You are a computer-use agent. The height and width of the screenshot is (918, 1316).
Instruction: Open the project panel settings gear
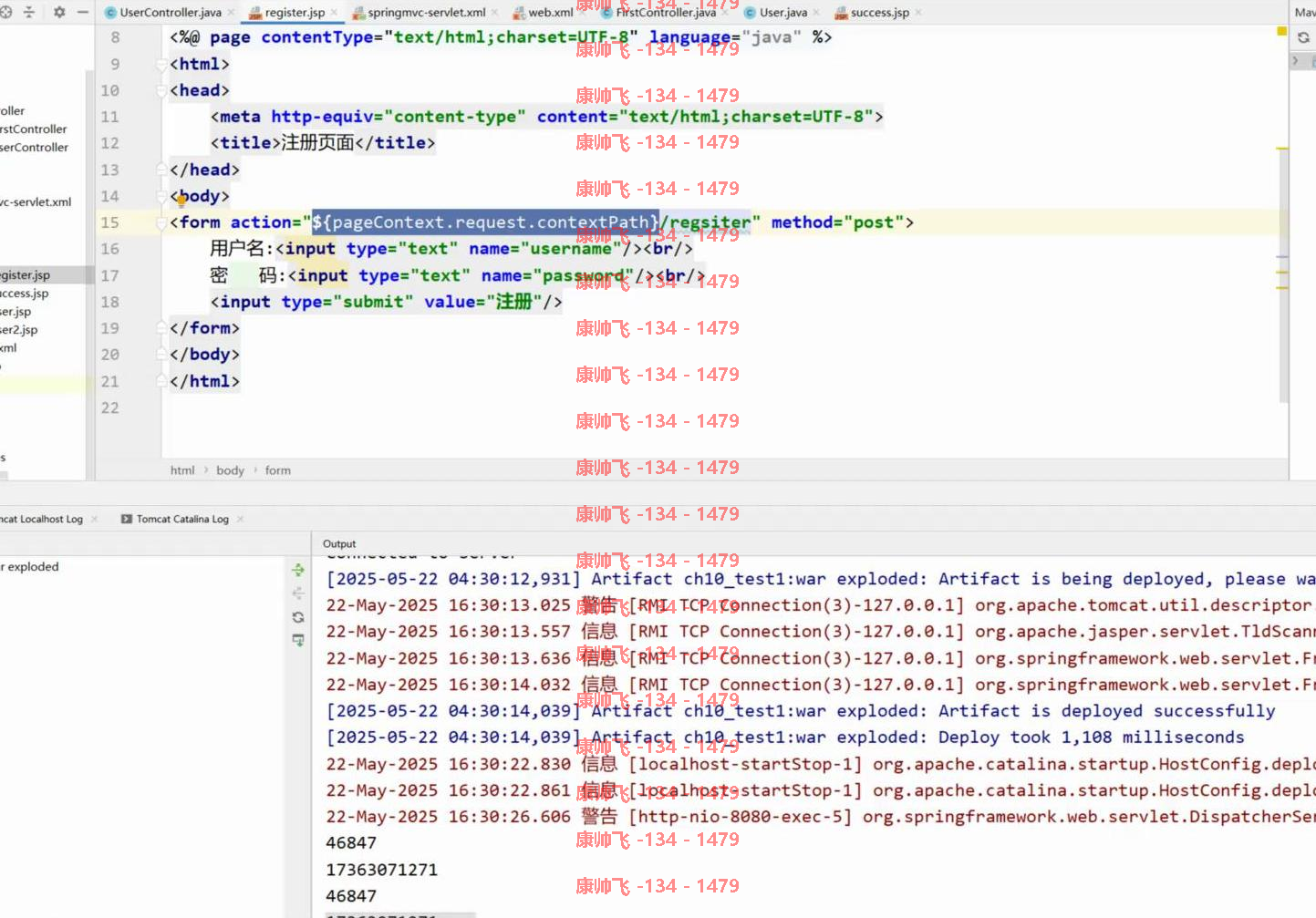59,13
